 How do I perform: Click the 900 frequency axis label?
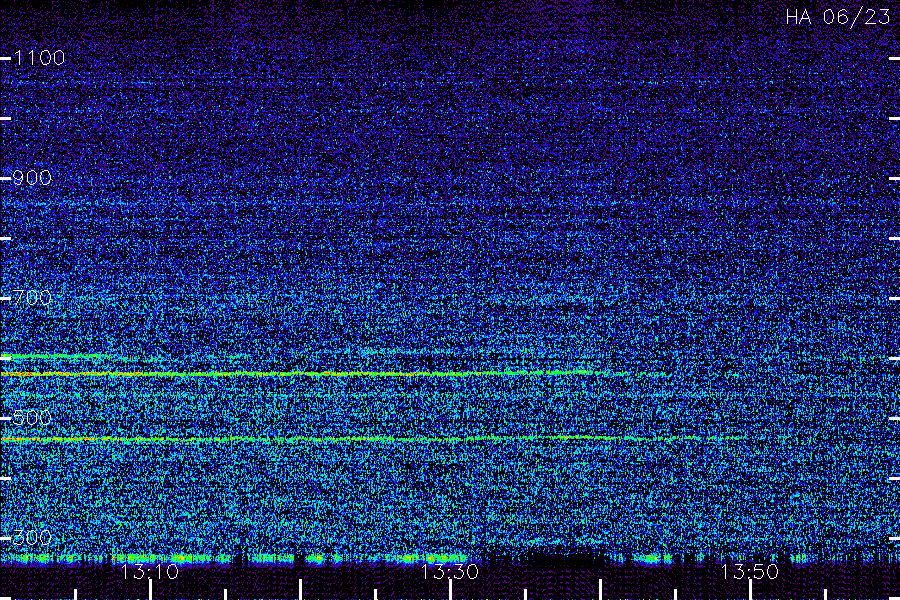pos(32,178)
